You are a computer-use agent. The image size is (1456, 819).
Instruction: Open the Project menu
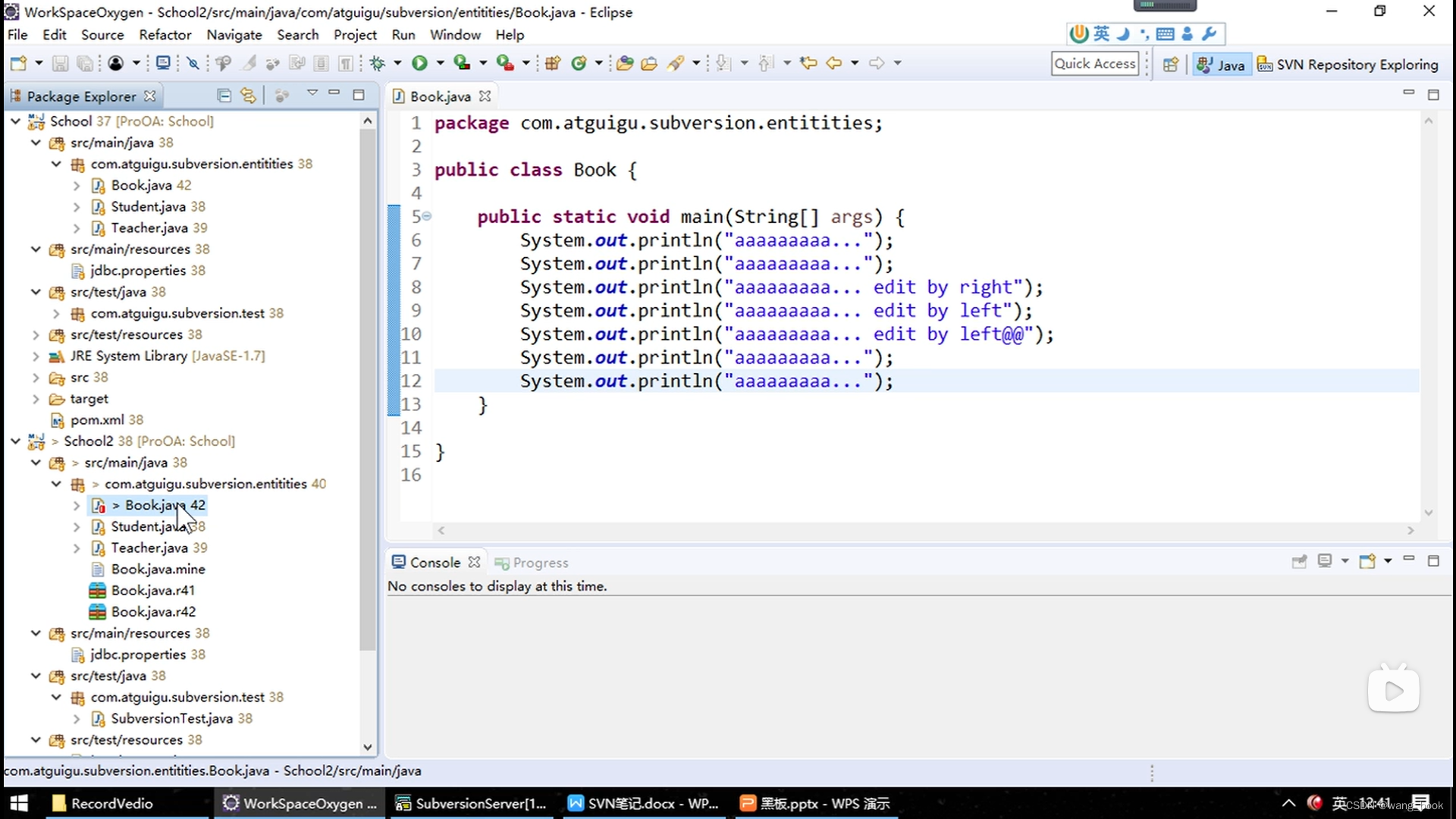(355, 35)
